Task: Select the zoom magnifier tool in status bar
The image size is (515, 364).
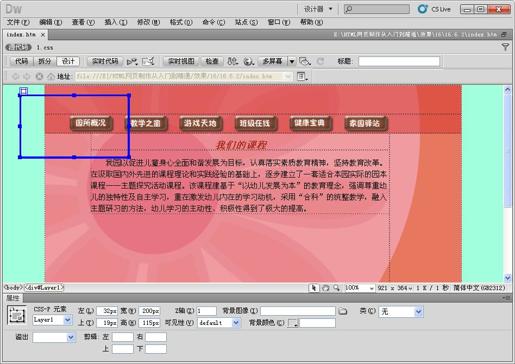Action: (x=336, y=288)
